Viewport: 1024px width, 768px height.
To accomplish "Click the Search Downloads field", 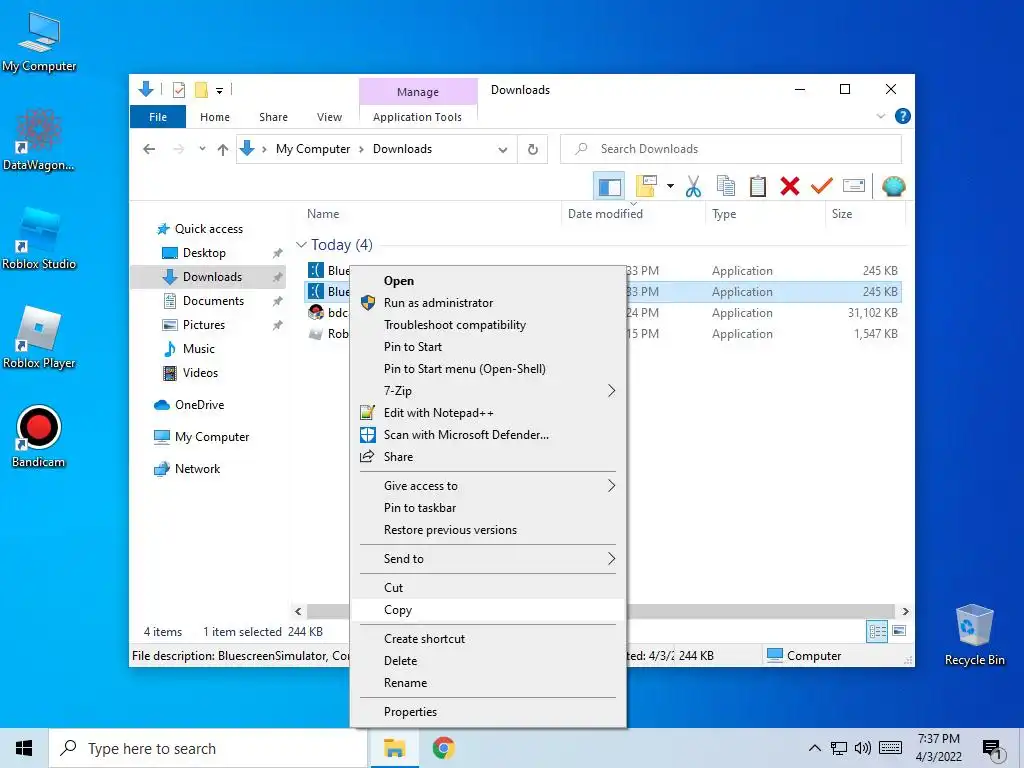I will pyautogui.click(x=731, y=149).
